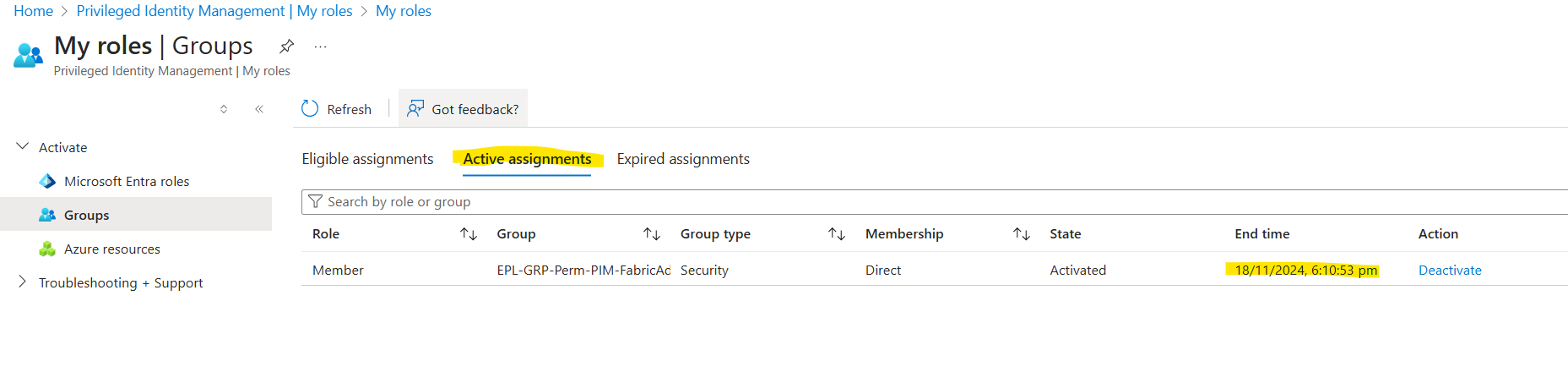Click the Refresh icon
Viewport: 1568px width, 383px height.
(310, 109)
